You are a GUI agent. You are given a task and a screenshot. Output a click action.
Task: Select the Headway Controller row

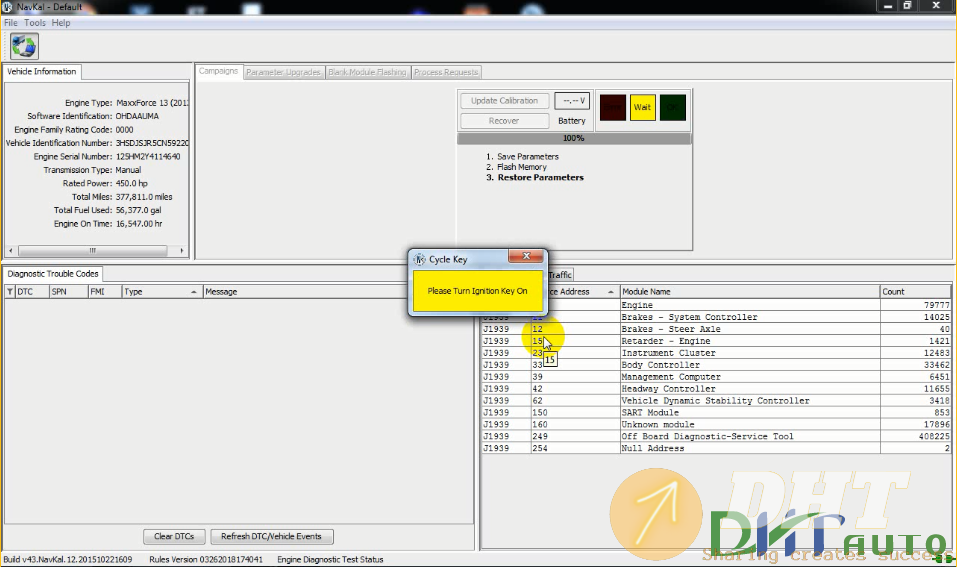(715, 389)
